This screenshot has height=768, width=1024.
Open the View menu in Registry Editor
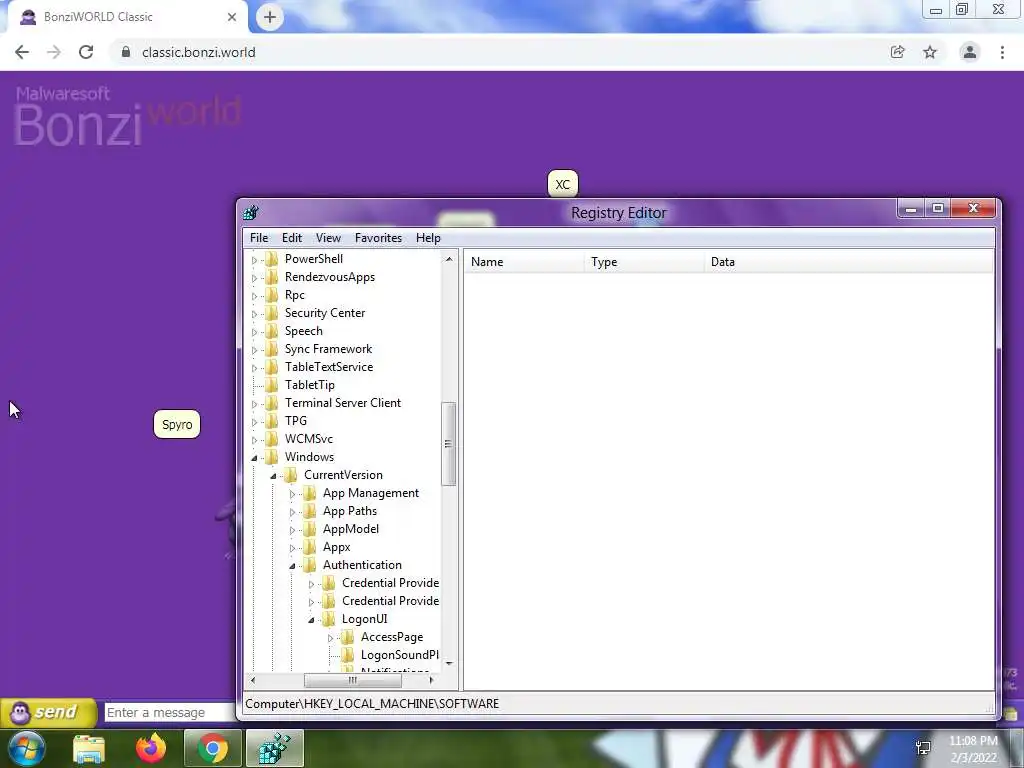pyautogui.click(x=328, y=238)
